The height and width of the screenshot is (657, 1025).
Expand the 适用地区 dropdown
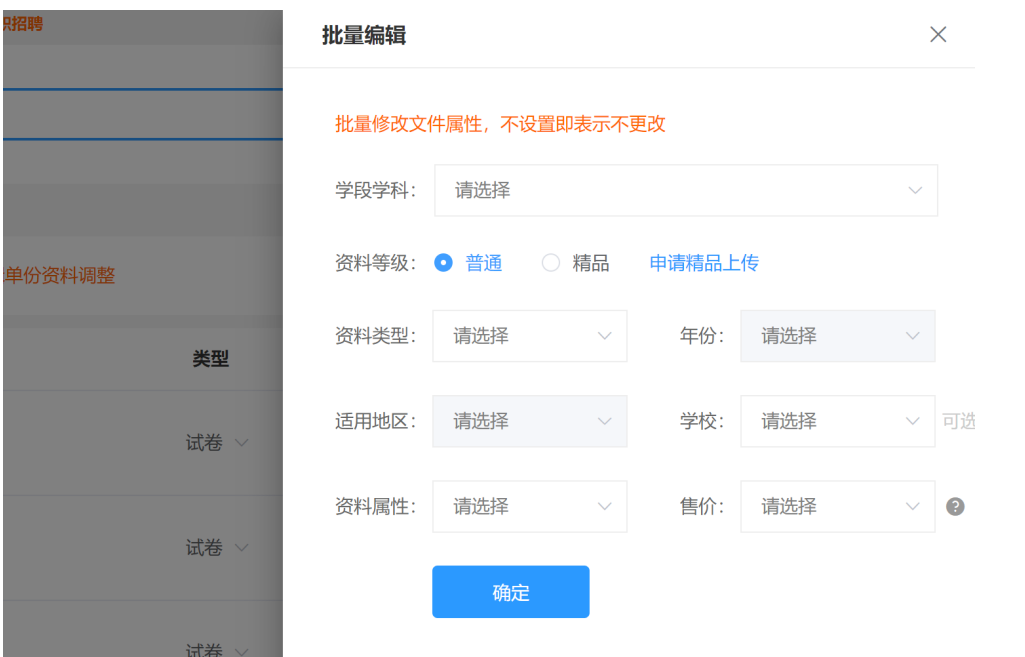tap(530, 421)
